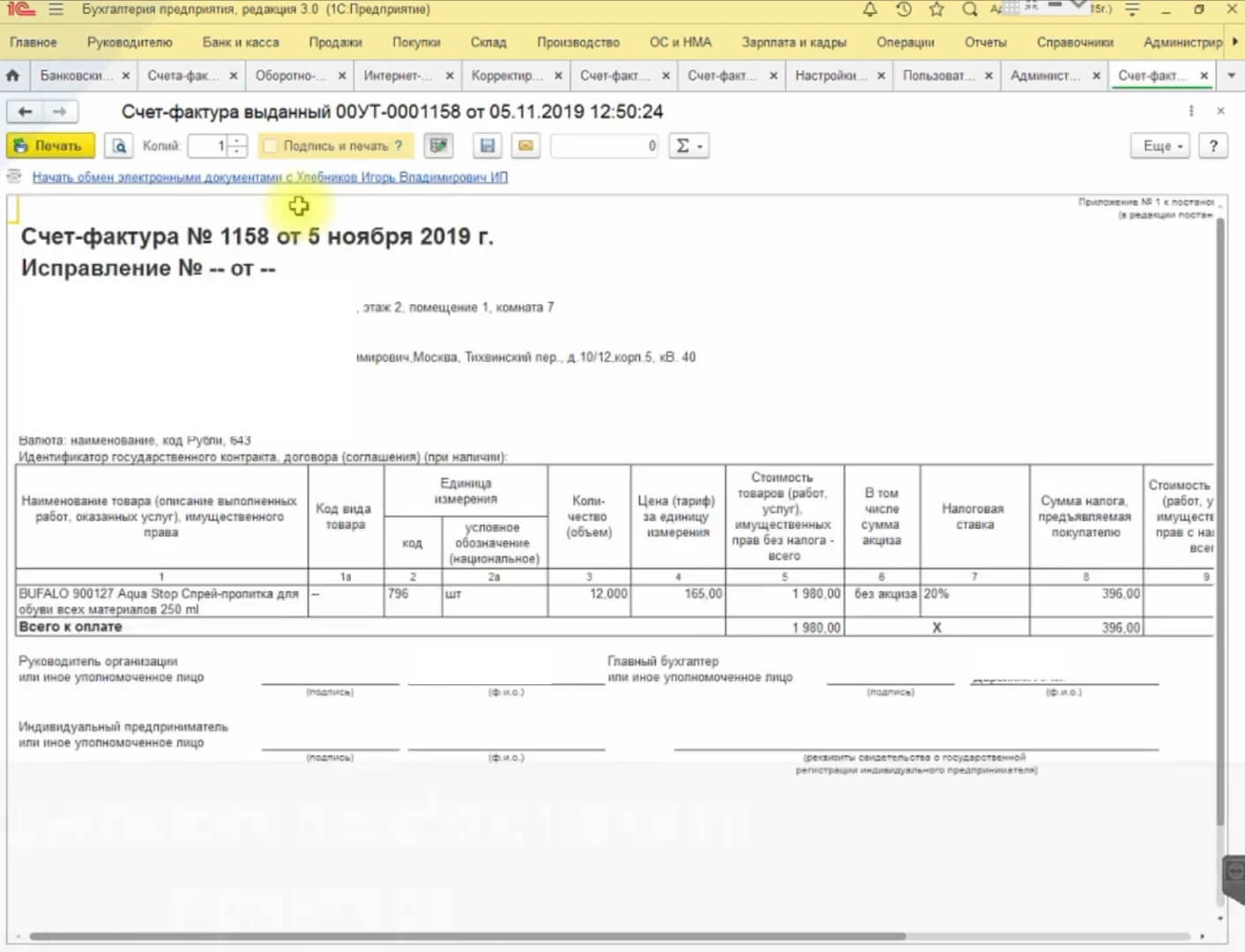
Task: Select the unit code cell 796
Action: click(x=413, y=601)
